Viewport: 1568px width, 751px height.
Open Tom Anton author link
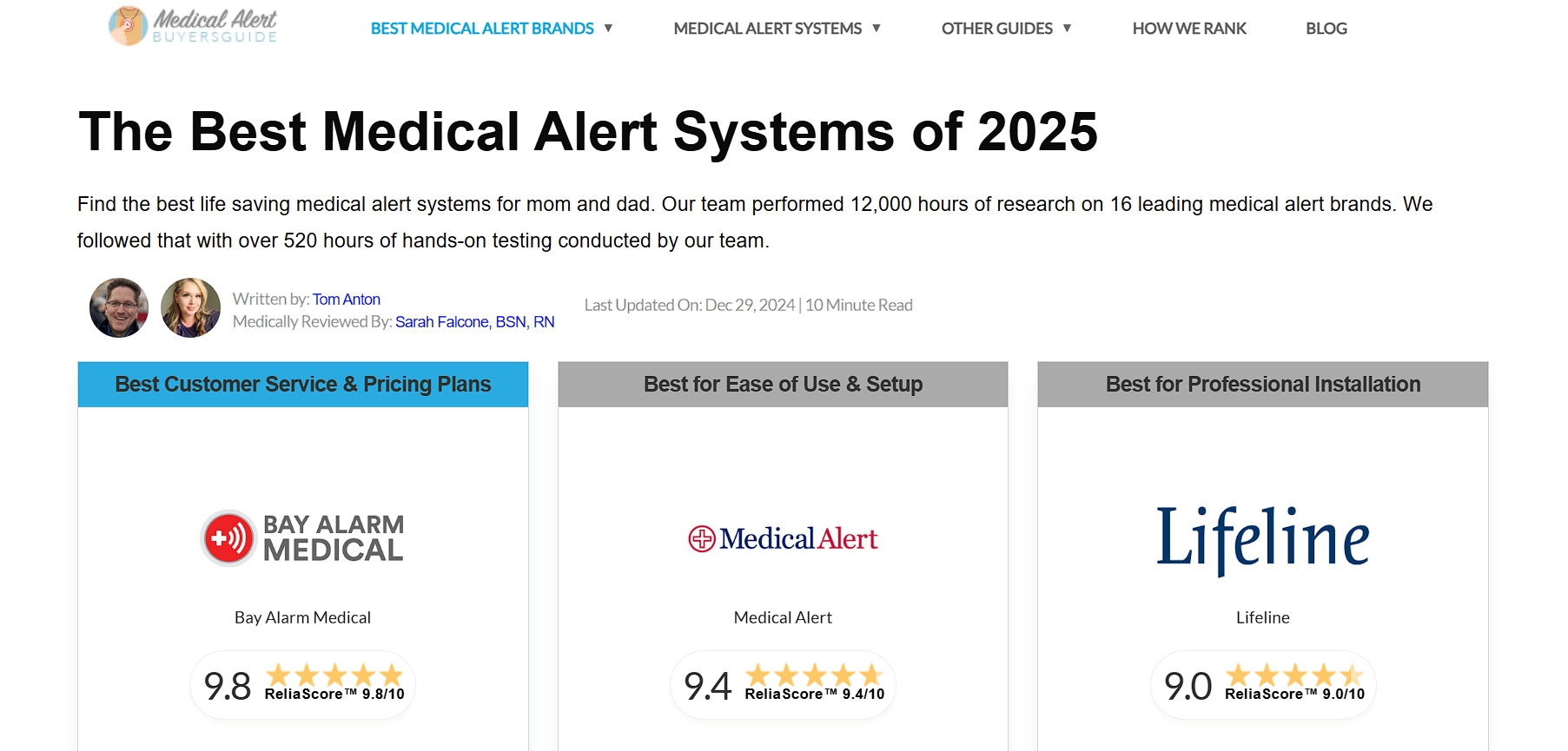click(x=347, y=300)
